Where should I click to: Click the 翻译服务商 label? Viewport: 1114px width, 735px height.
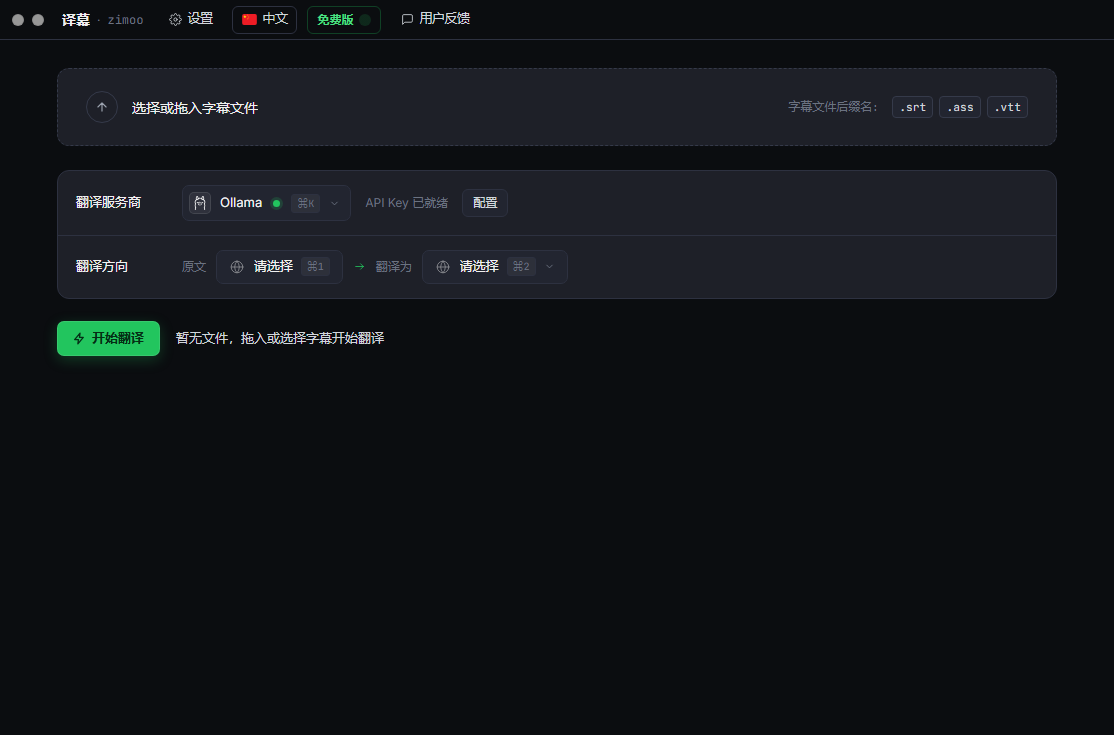(x=108, y=203)
